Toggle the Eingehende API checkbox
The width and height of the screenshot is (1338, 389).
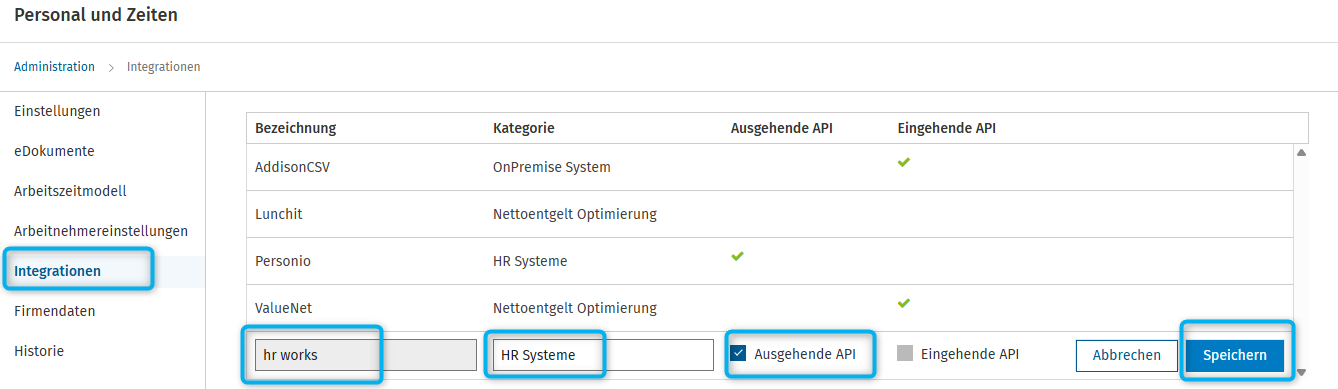pos(905,353)
